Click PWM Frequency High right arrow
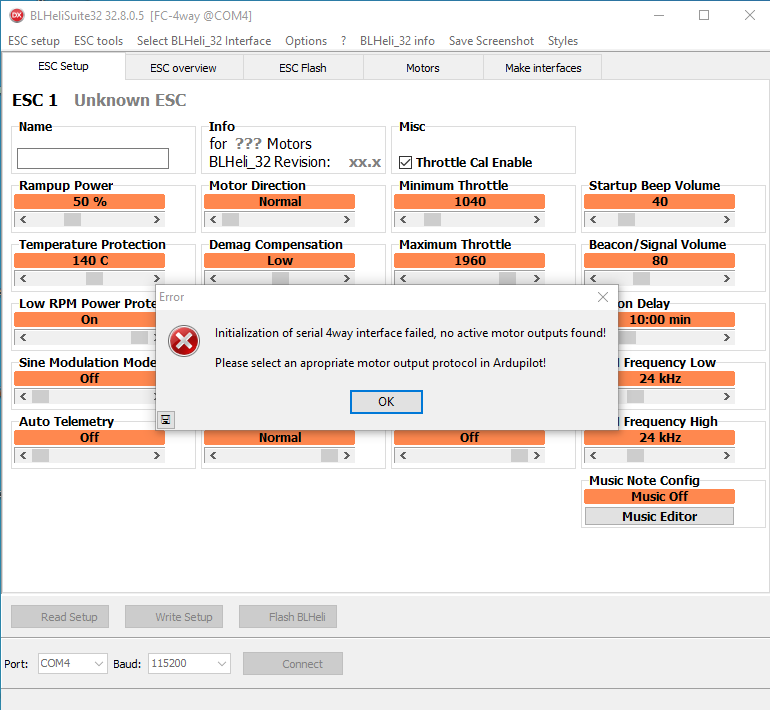 727,456
